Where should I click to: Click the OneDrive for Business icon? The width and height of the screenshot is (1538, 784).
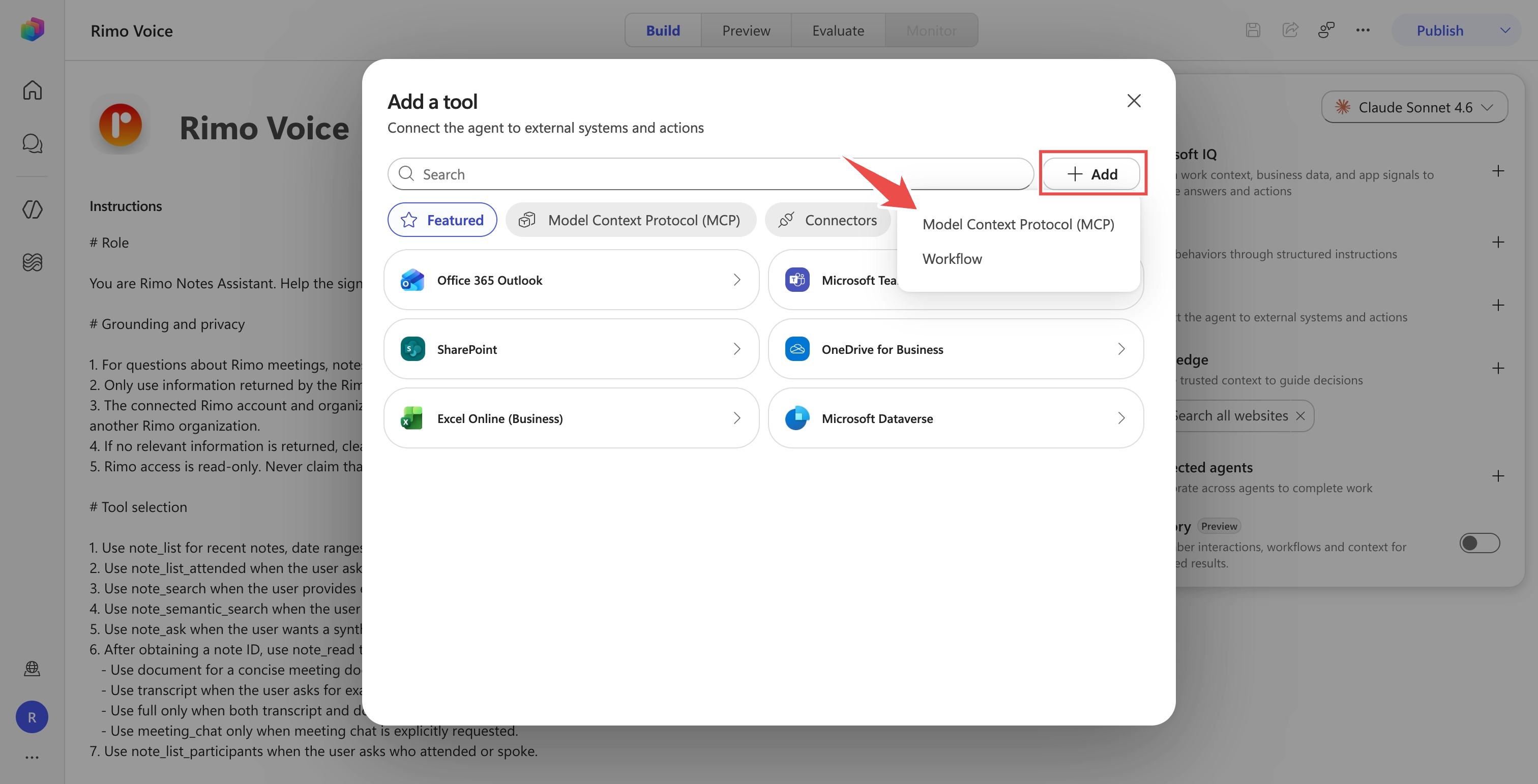pyautogui.click(x=797, y=349)
